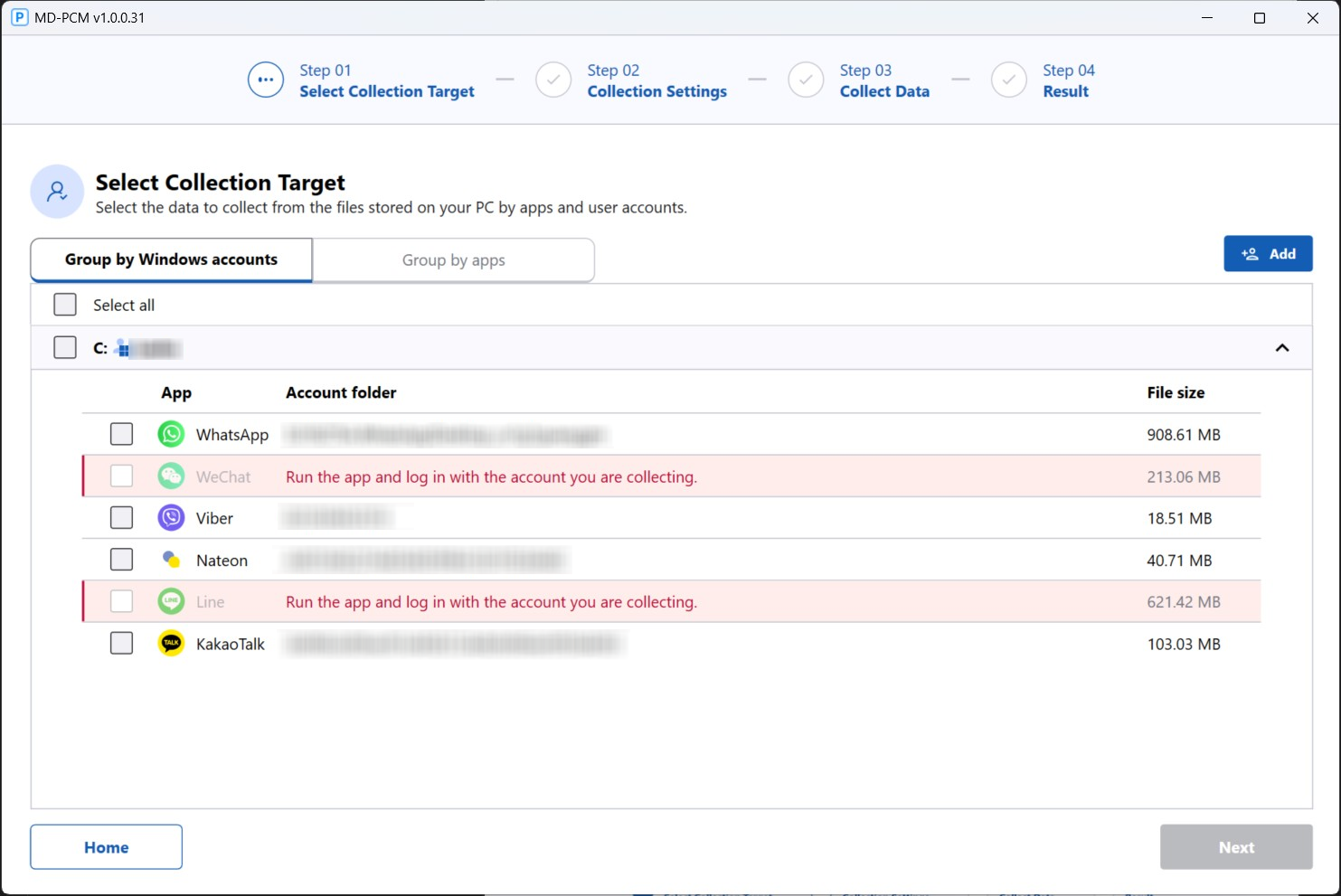Check the C: account checkbox
Screen dimensions: 1341x896
coord(65,347)
